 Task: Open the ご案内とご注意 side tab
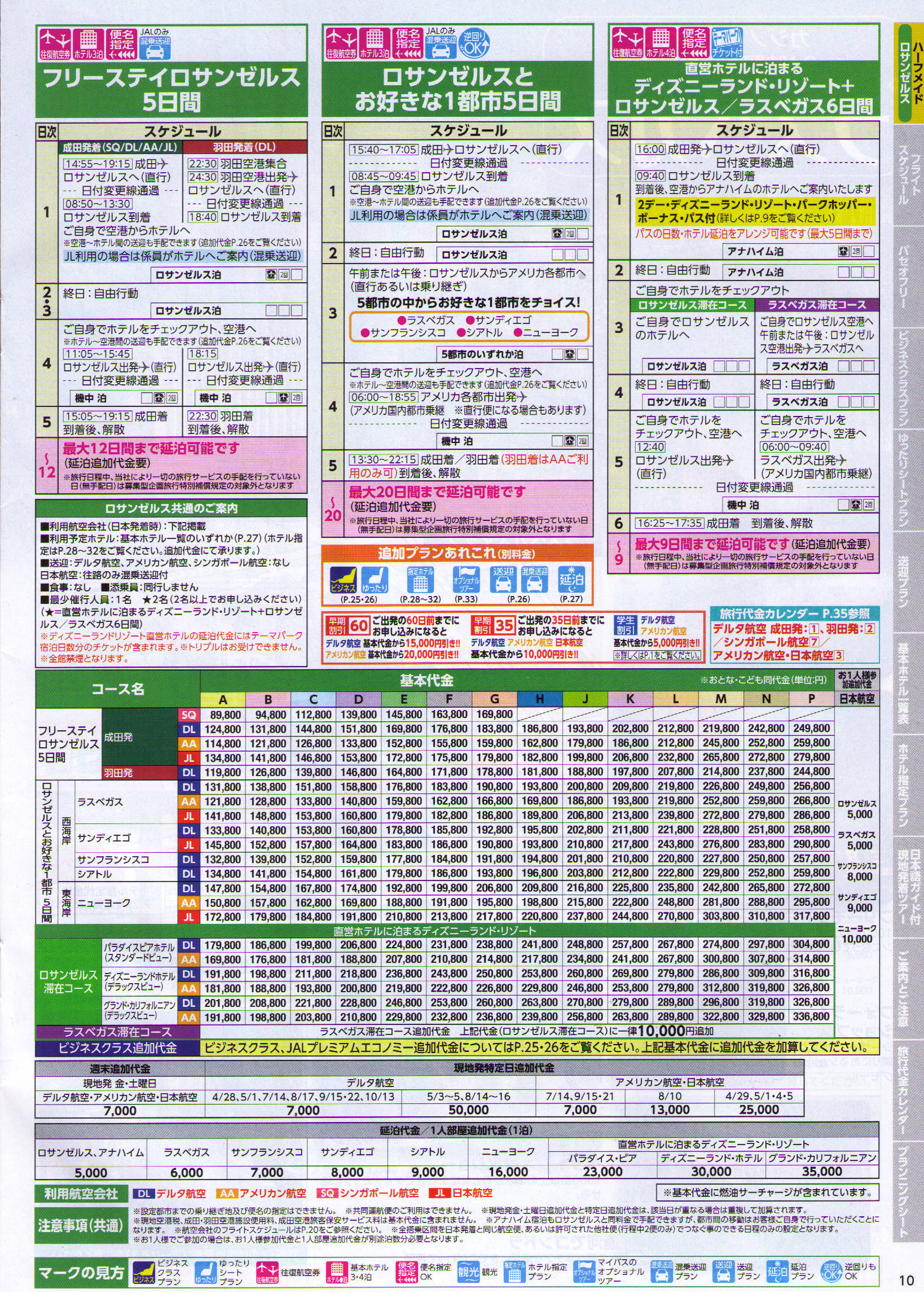pyautogui.click(x=908, y=989)
